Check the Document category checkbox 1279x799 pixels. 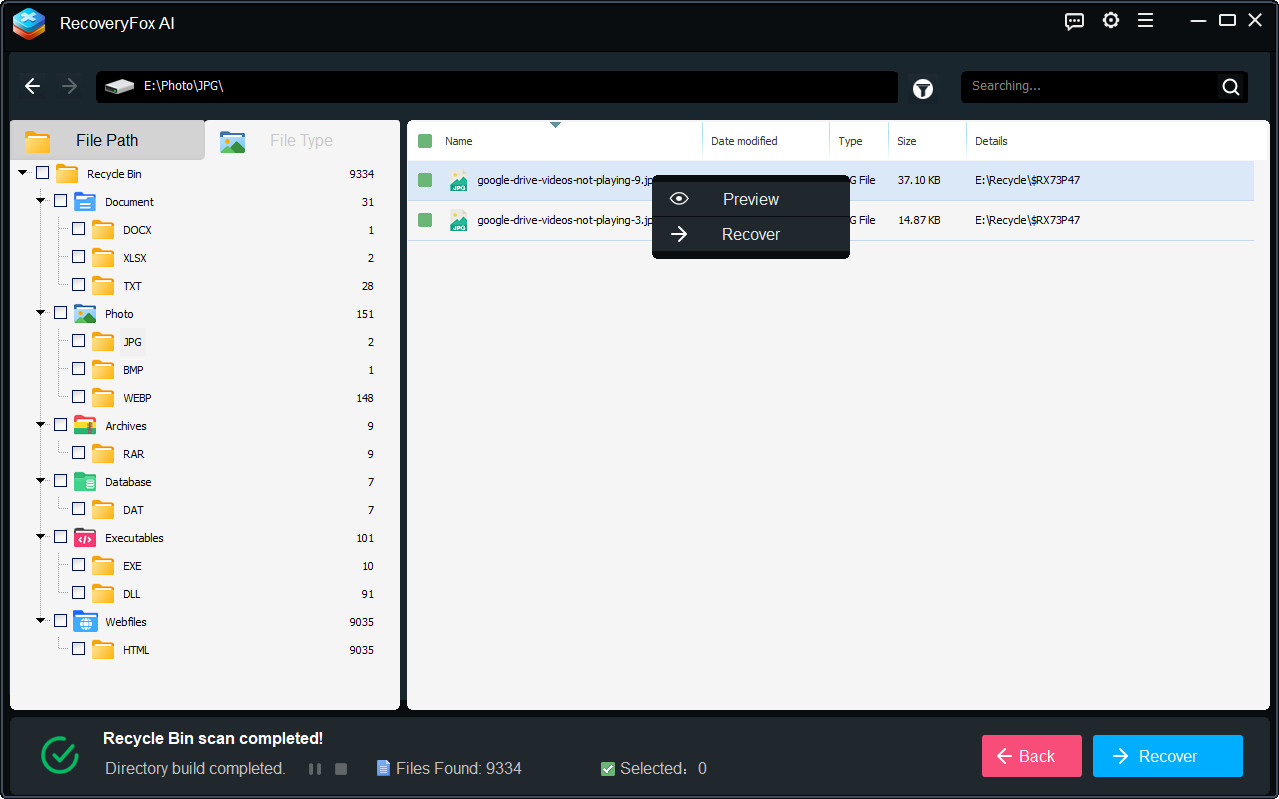point(60,201)
